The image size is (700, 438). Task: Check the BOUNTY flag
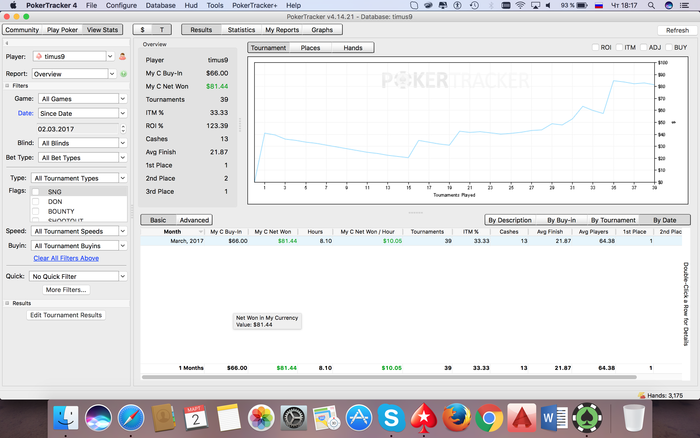click(36, 211)
